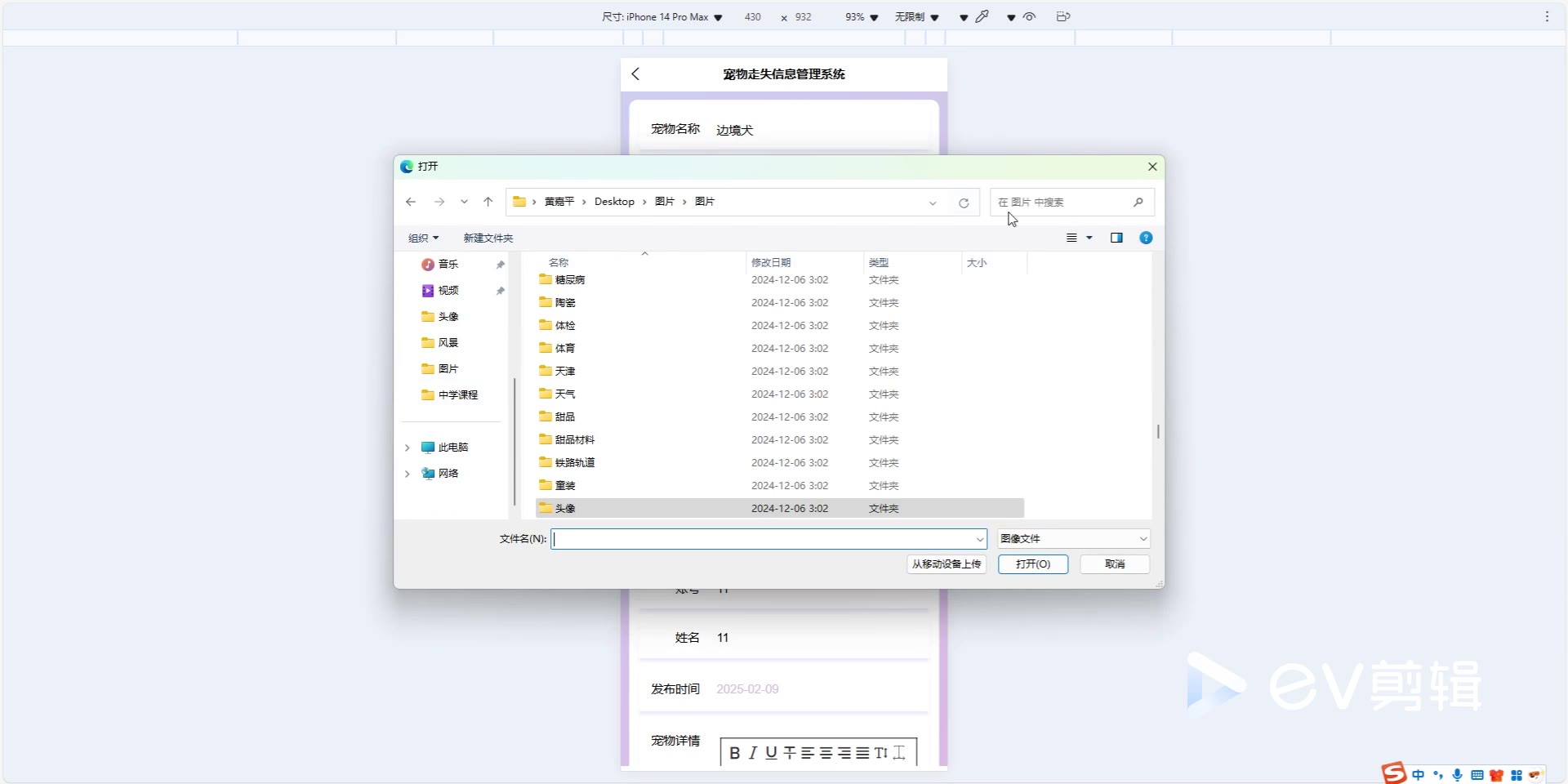
Task: Select 视频 in the navigation pane
Action: (448, 290)
